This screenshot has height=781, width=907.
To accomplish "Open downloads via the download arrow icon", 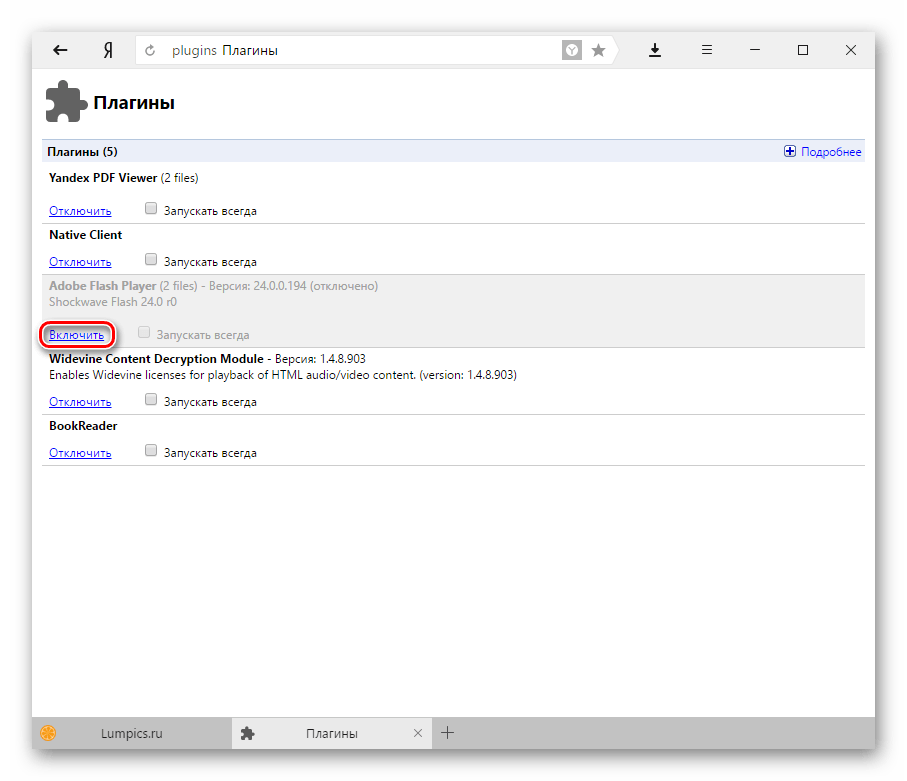I will (654, 50).
